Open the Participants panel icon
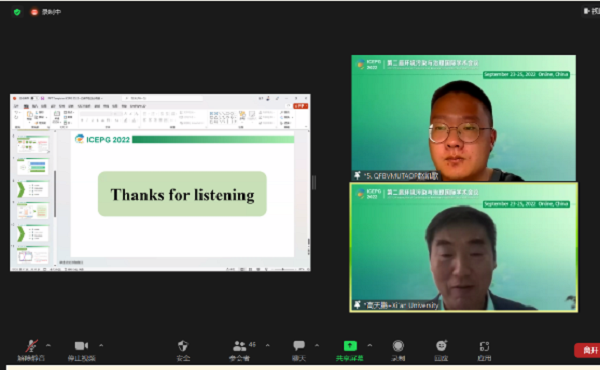The image size is (600, 370). tap(240, 346)
